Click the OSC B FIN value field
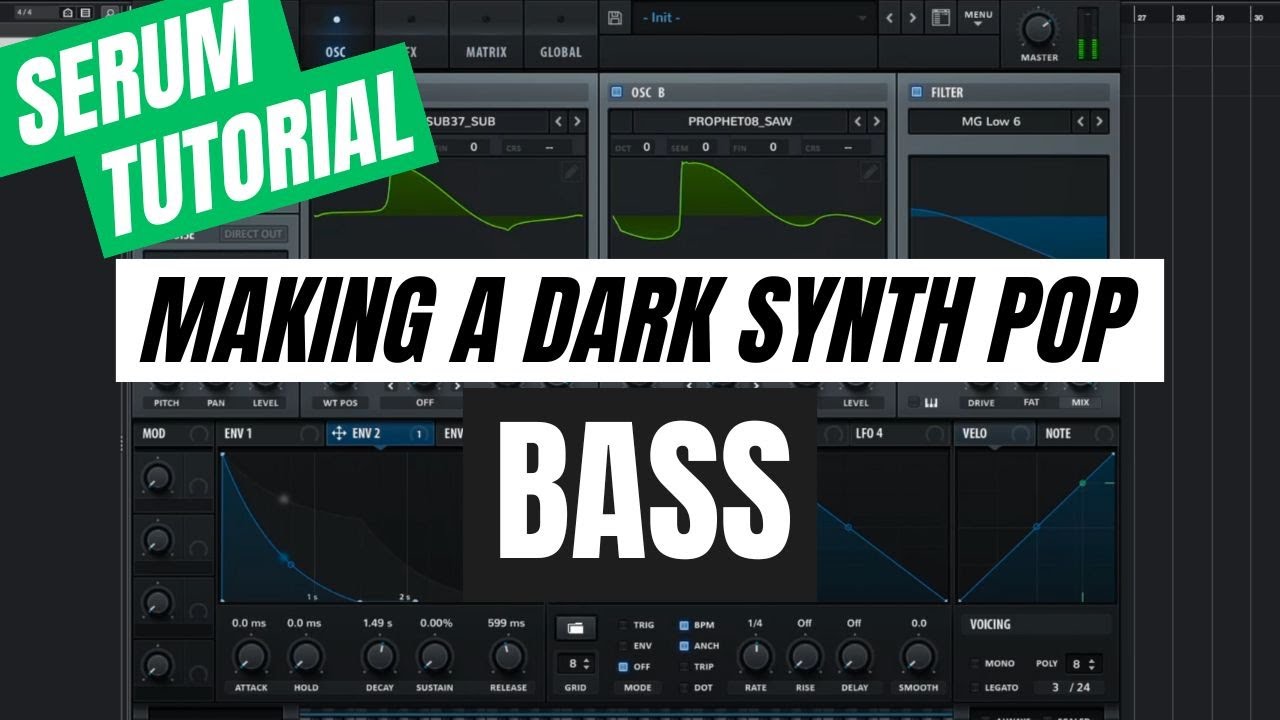The height and width of the screenshot is (720, 1280). pyautogui.click(x=772, y=147)
